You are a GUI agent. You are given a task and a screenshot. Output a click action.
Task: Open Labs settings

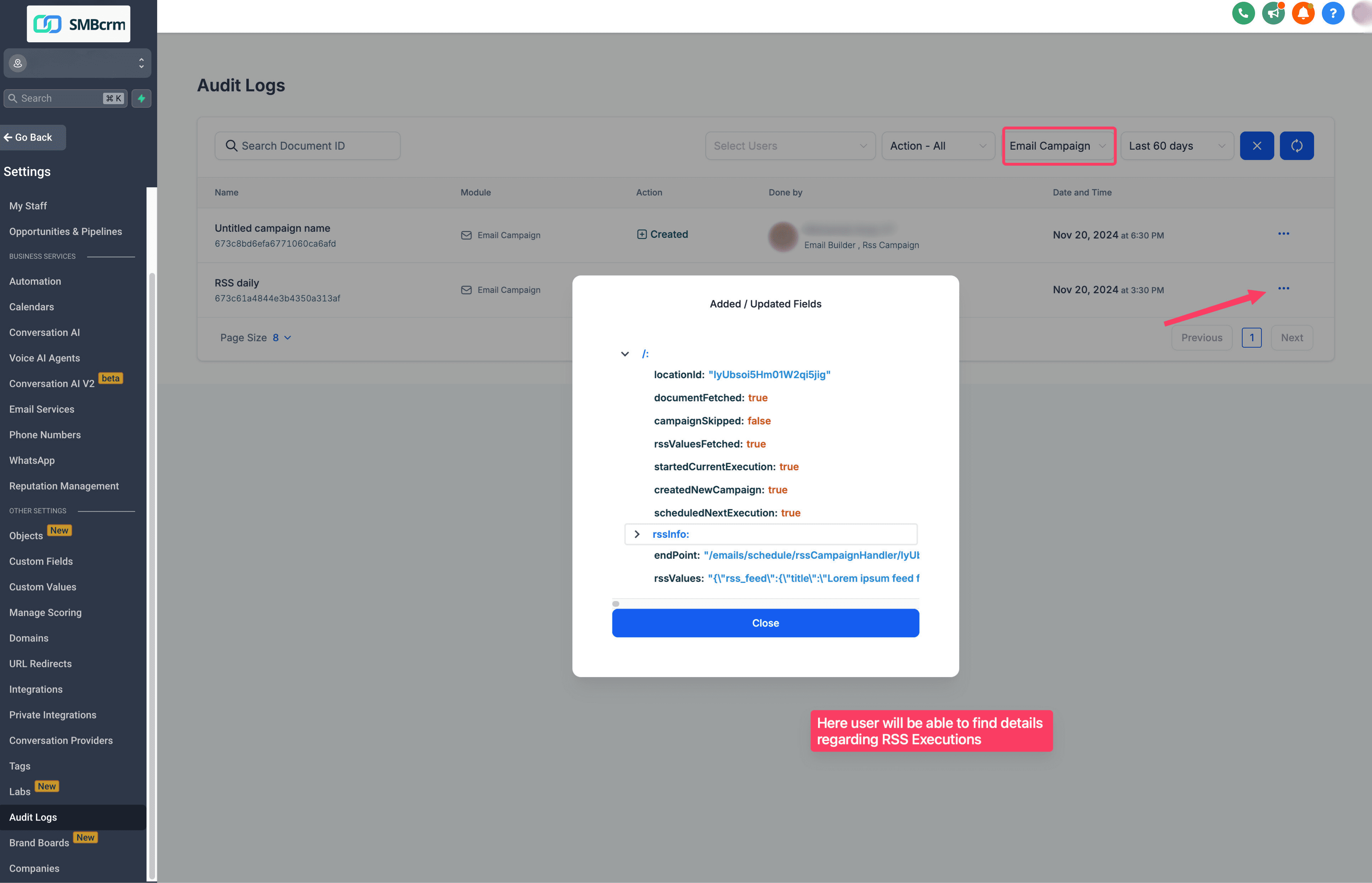click(x=20, y=792)
